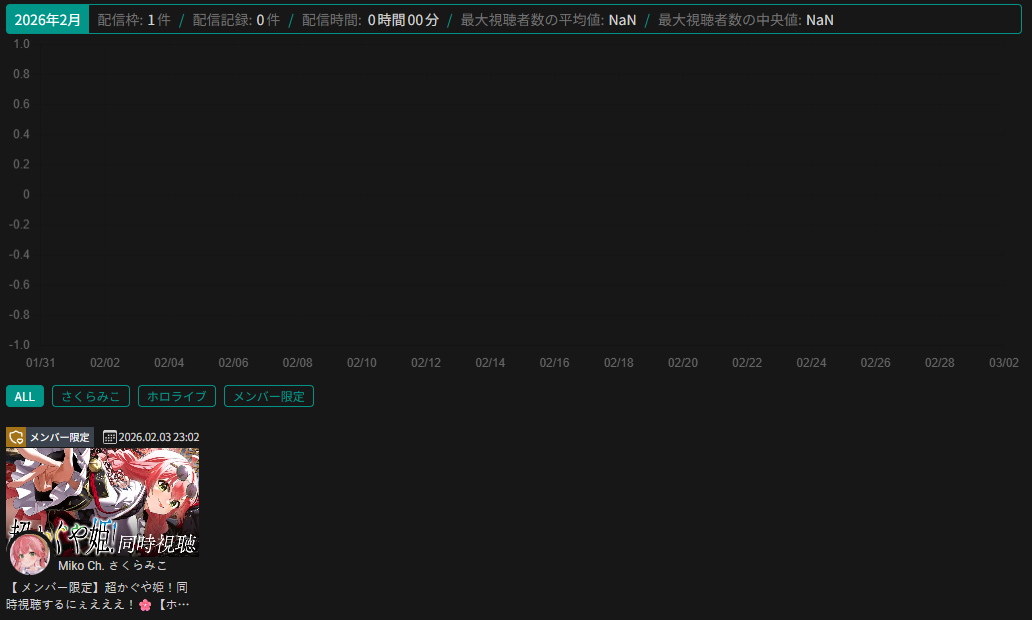
Task: Click the 最大視聴者数の平均値: NaN statistic
Action: tap(548, 20)
